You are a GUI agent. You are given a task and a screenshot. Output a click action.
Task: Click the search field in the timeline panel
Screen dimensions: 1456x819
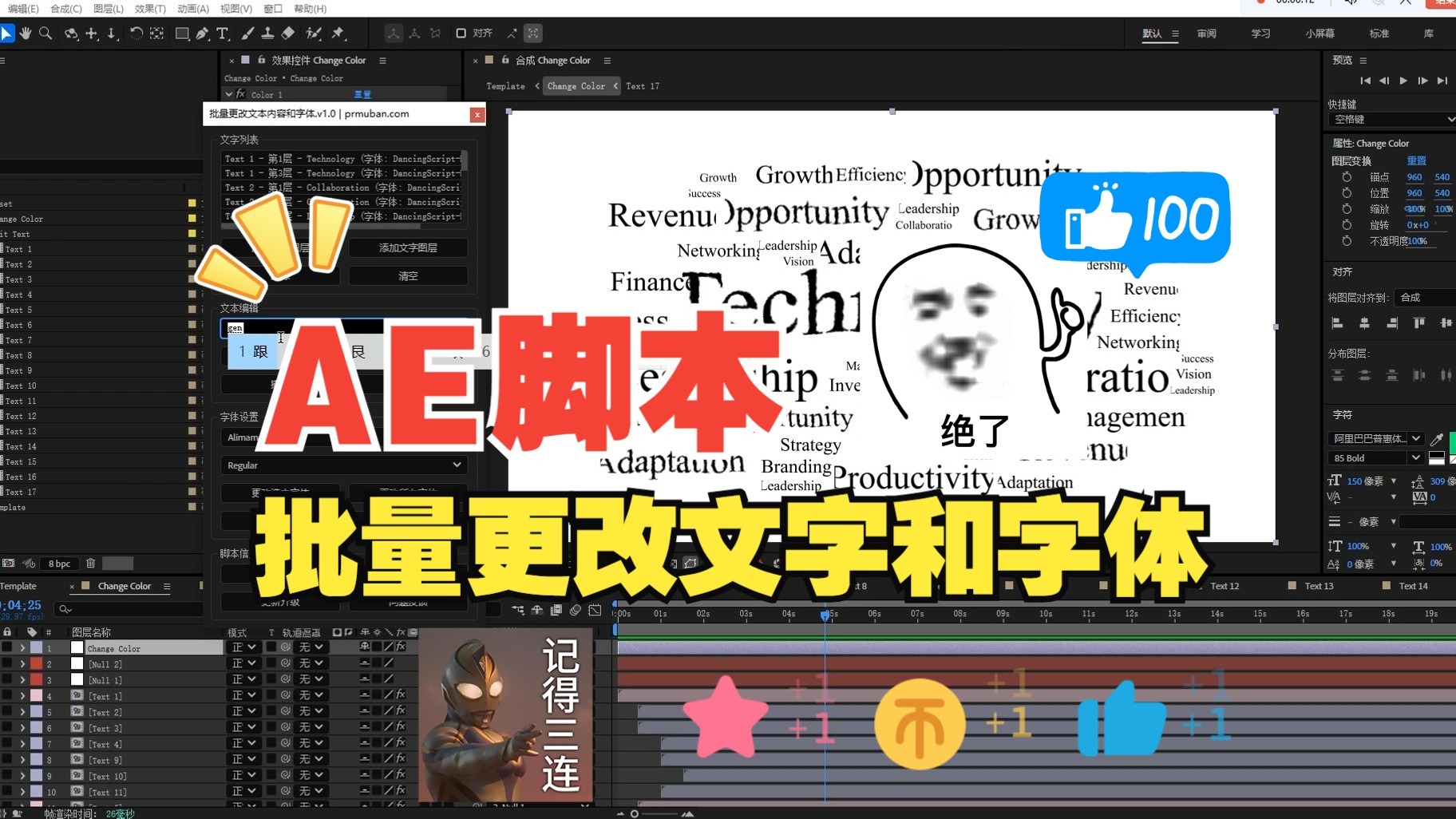pos(128,608)
